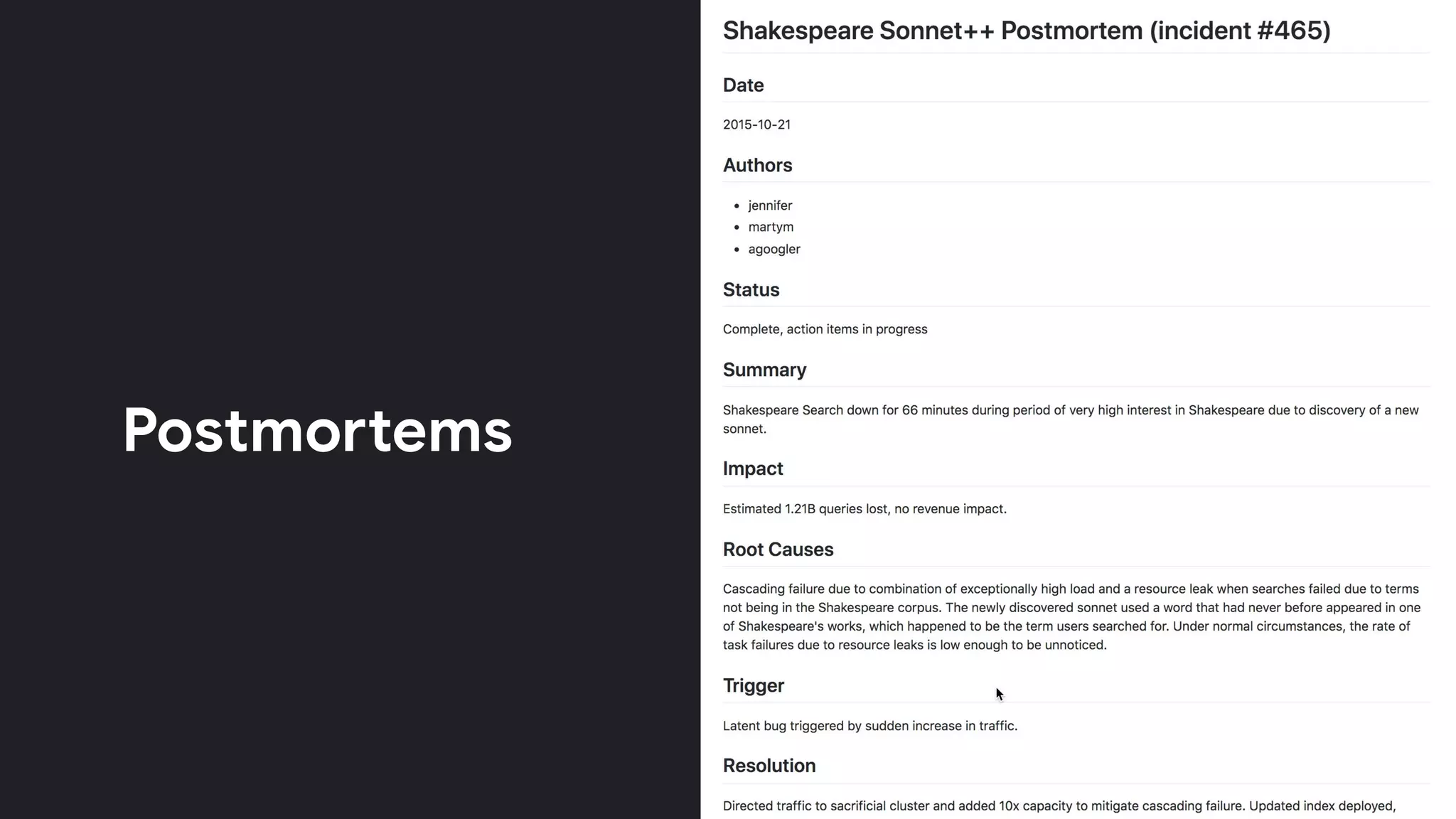The image size is (1456, 819).
Task: Click author name "martym" in the list
Action: point(771,227)
